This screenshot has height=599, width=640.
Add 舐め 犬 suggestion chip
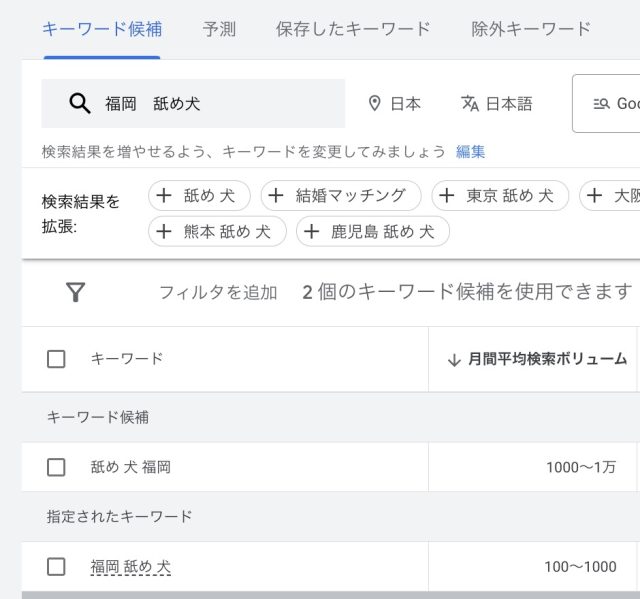click(x=199, y=196)
